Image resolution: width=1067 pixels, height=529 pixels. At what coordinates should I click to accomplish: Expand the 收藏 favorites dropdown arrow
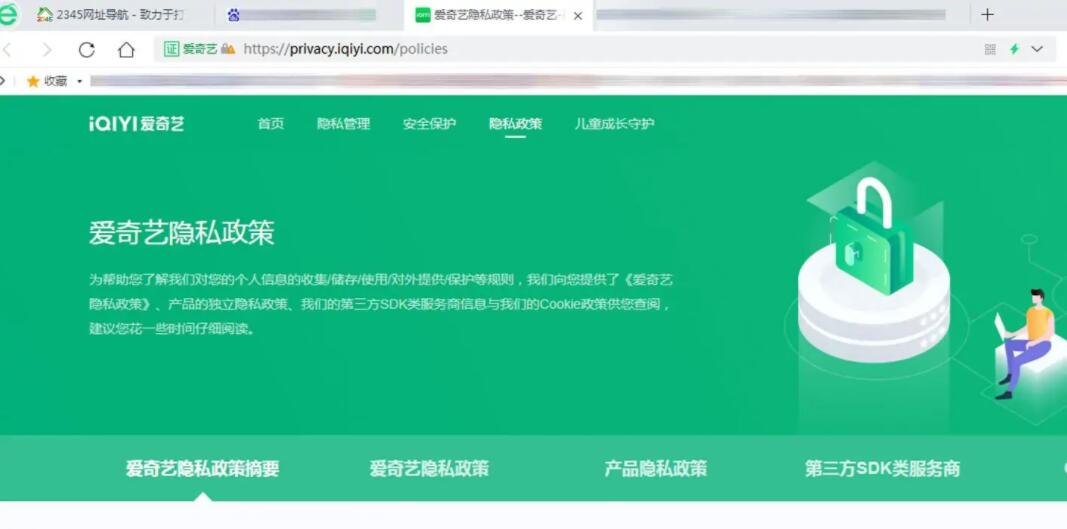[79, 82]
